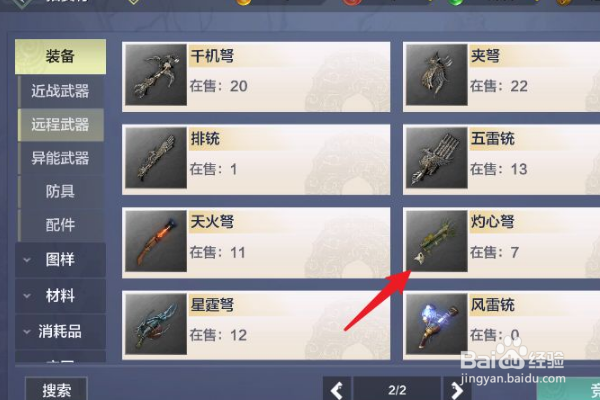Open the 夹弩 weapon icon
Screen dimensions: 600x400
click(437, 75)
